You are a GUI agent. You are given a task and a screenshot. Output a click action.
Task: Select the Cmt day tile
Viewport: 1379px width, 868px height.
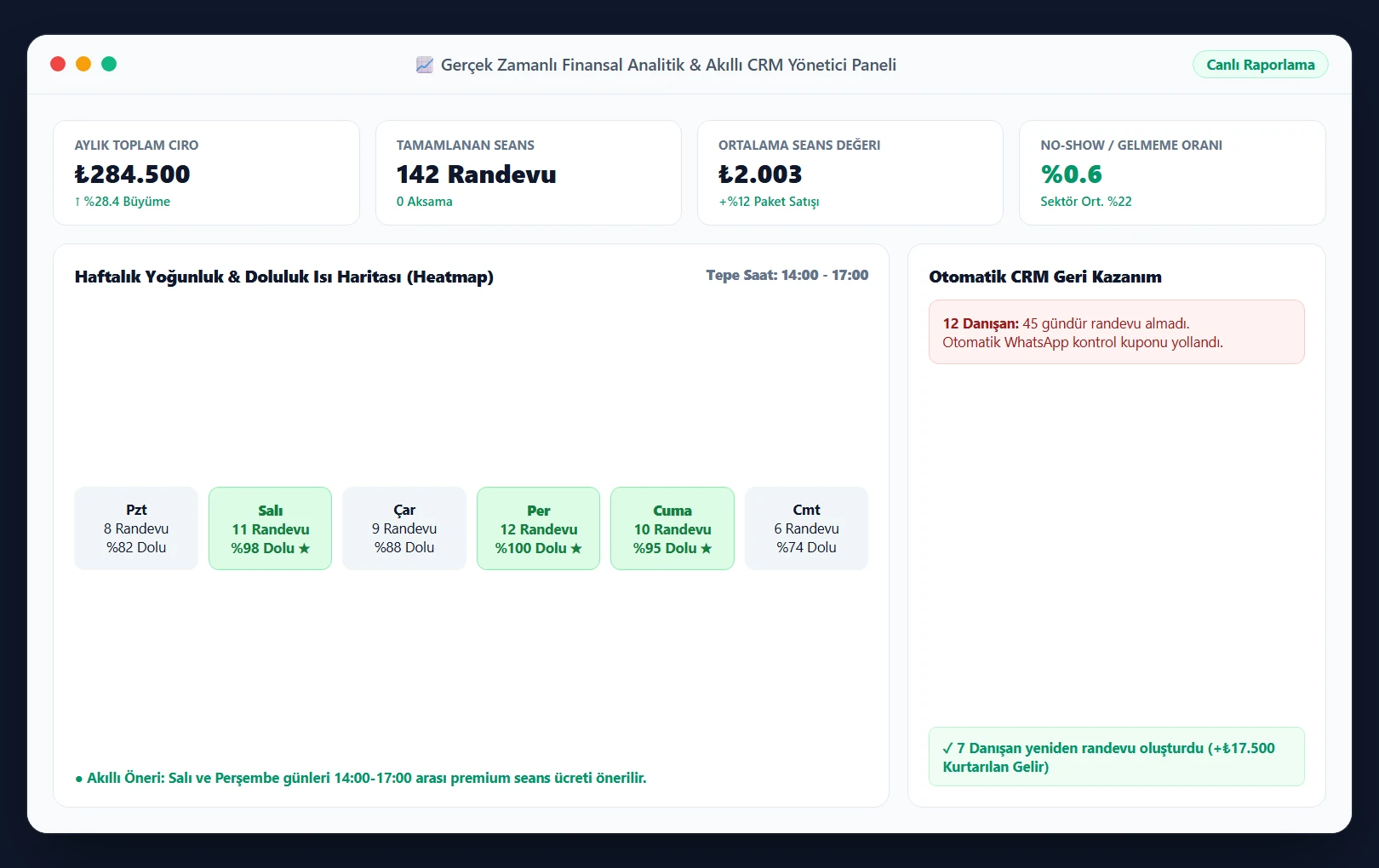pyautogui.click(x=806, y=528)
